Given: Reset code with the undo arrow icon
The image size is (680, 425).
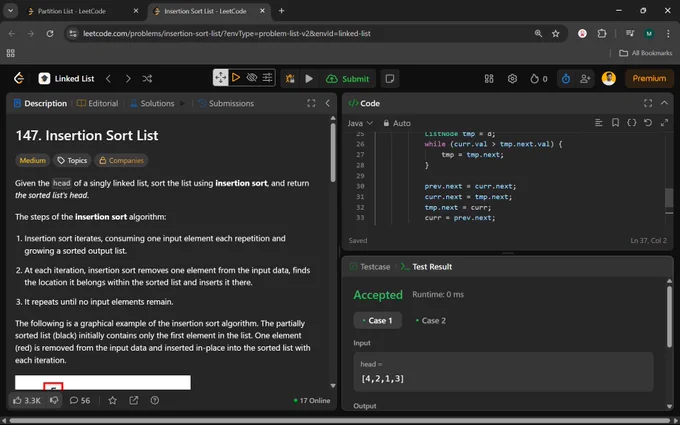Looking at the screenshot, I should (x=648, y=123).
